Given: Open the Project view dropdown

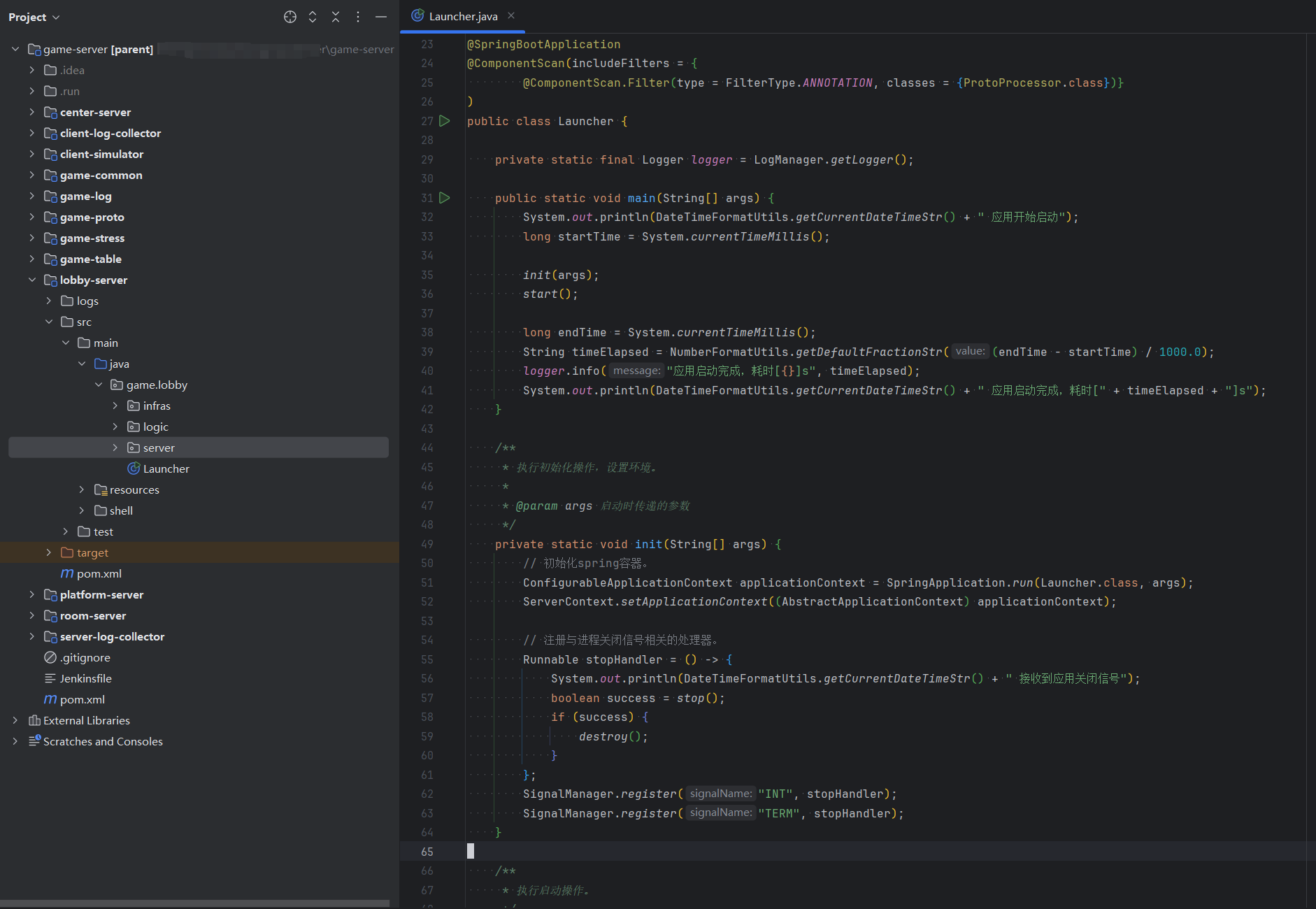Looking at the screenshot, I should pyautogui.click(x=34, y=17).
